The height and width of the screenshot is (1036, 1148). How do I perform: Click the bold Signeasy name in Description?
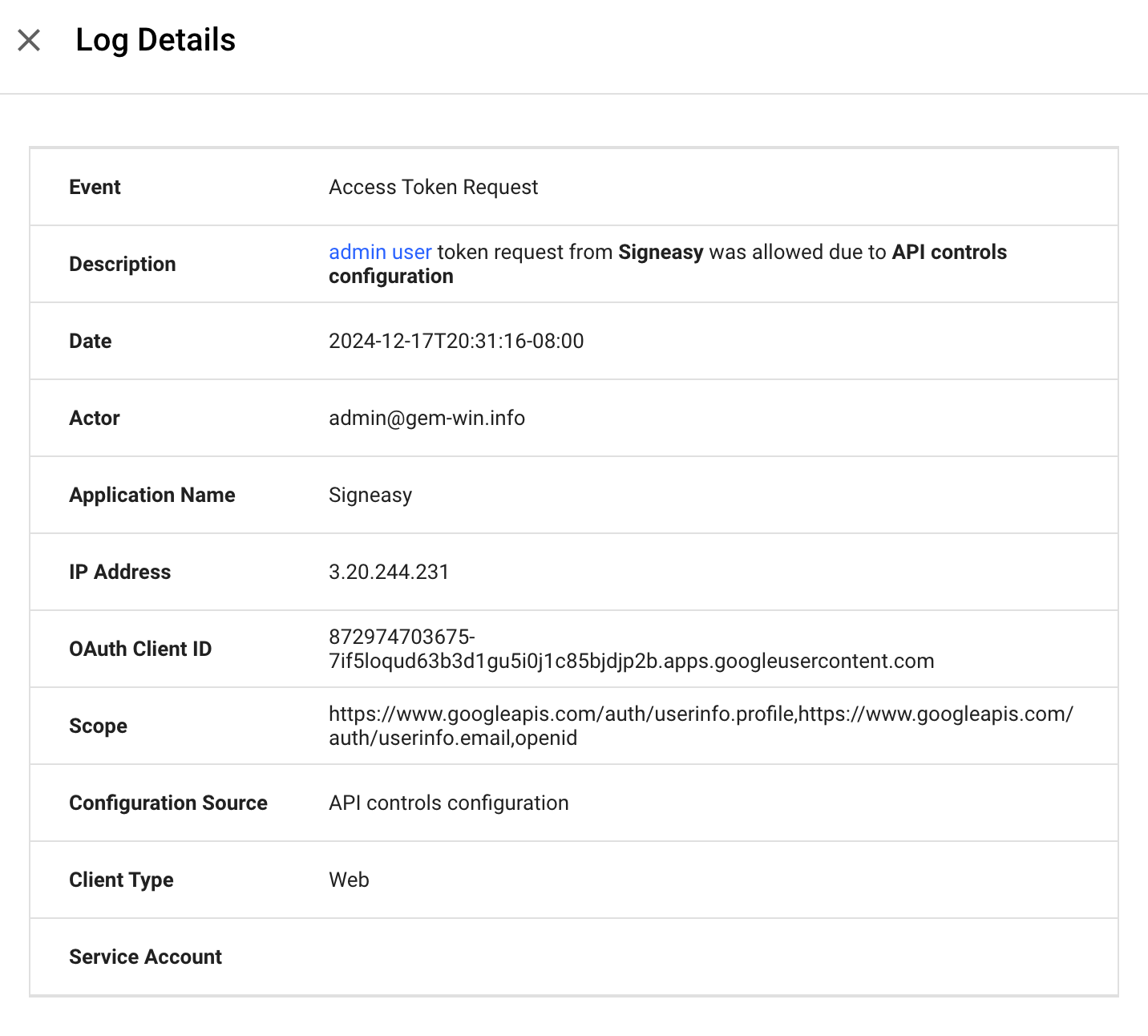pyautogui.click(x=660, y=253)
